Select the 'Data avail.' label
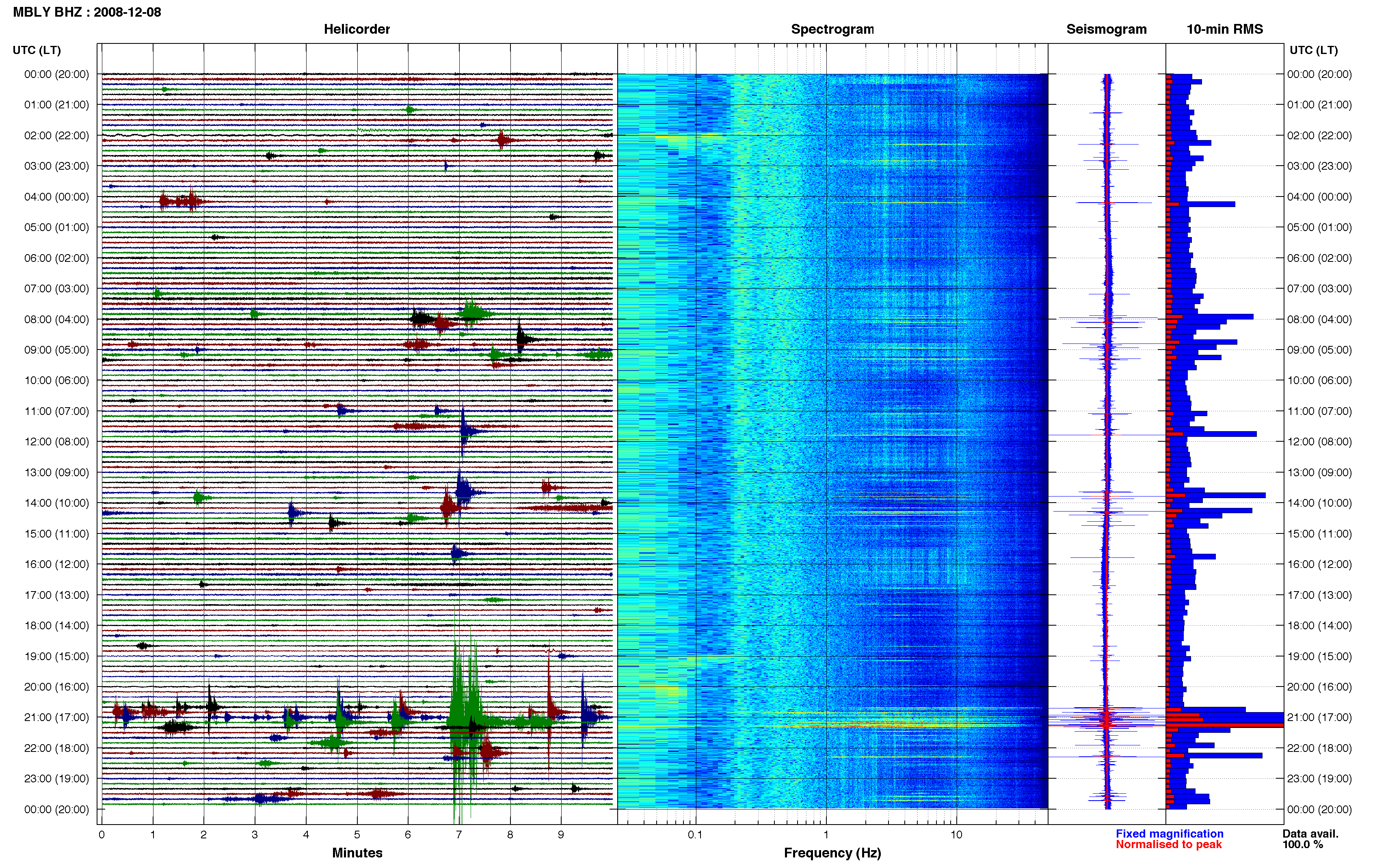The height and width of the screenshot is (868, 1388). (1310, 833)
